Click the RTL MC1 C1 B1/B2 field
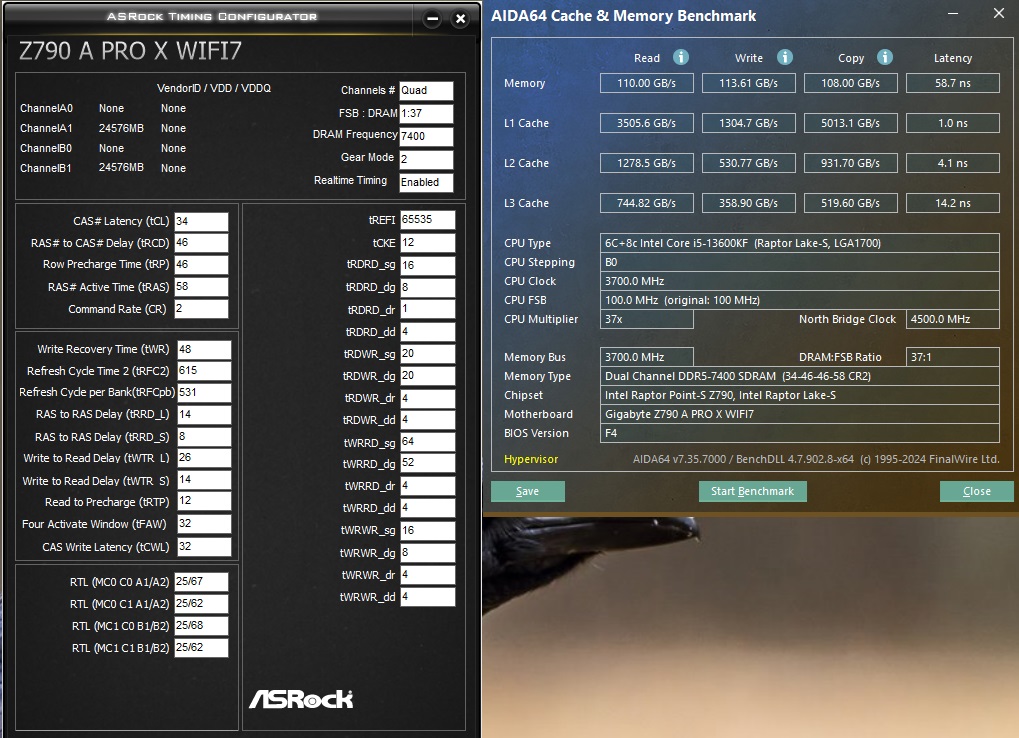The width and height of the screenshot is (1019, 738). point(201,648)
